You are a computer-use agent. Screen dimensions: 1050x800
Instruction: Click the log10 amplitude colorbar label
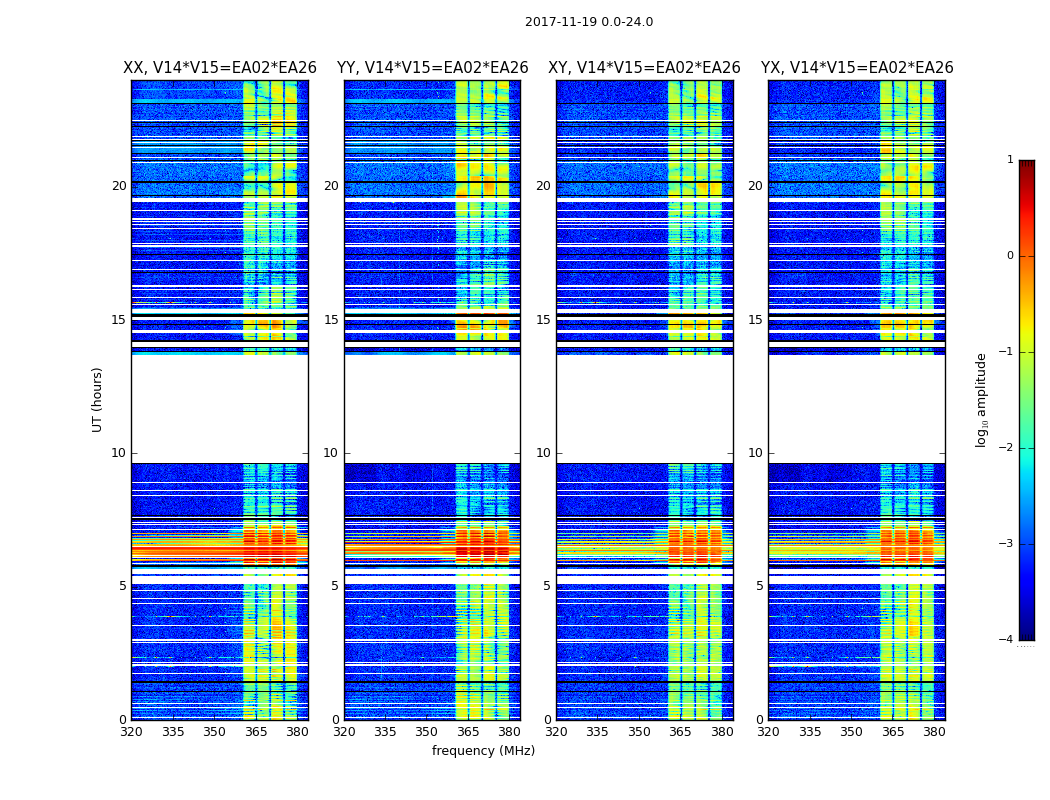[982, 400]
